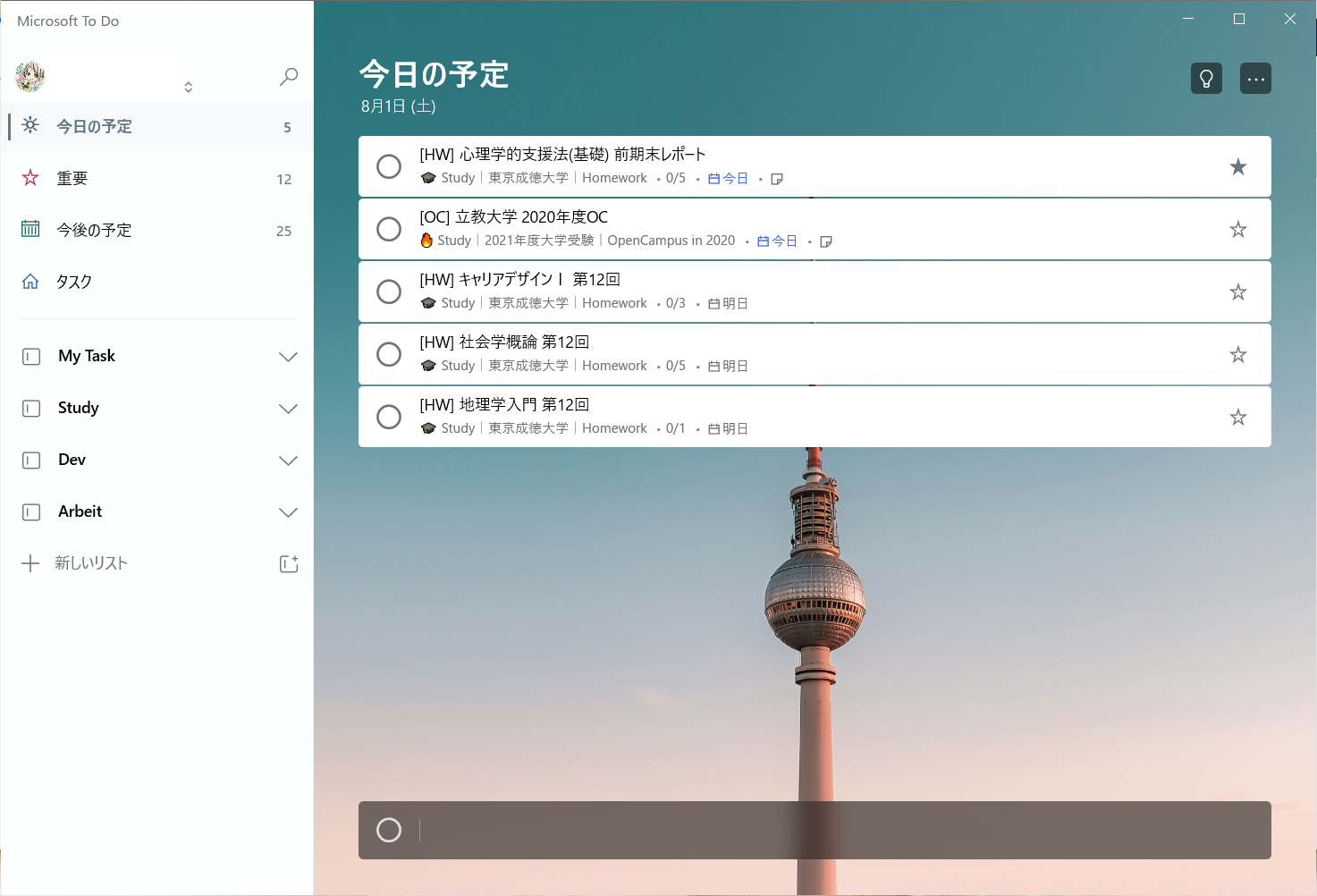
Task: Open the 重要 important list
Action: tap(72, 179)
